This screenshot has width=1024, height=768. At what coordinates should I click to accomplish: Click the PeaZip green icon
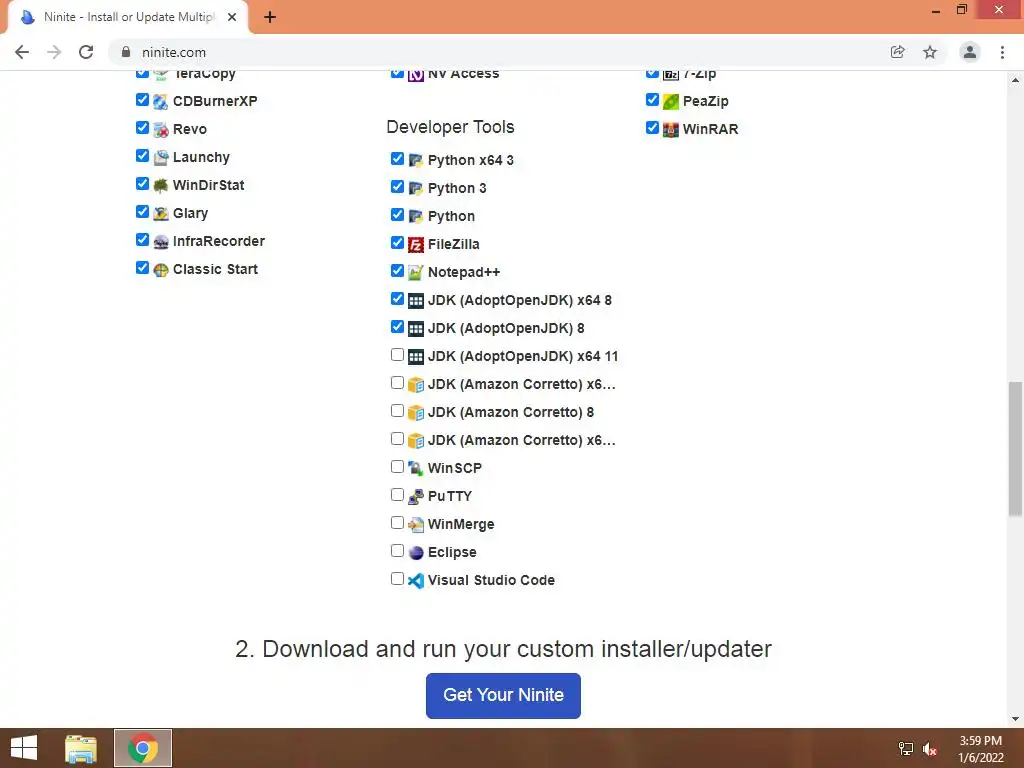point(671,102)
